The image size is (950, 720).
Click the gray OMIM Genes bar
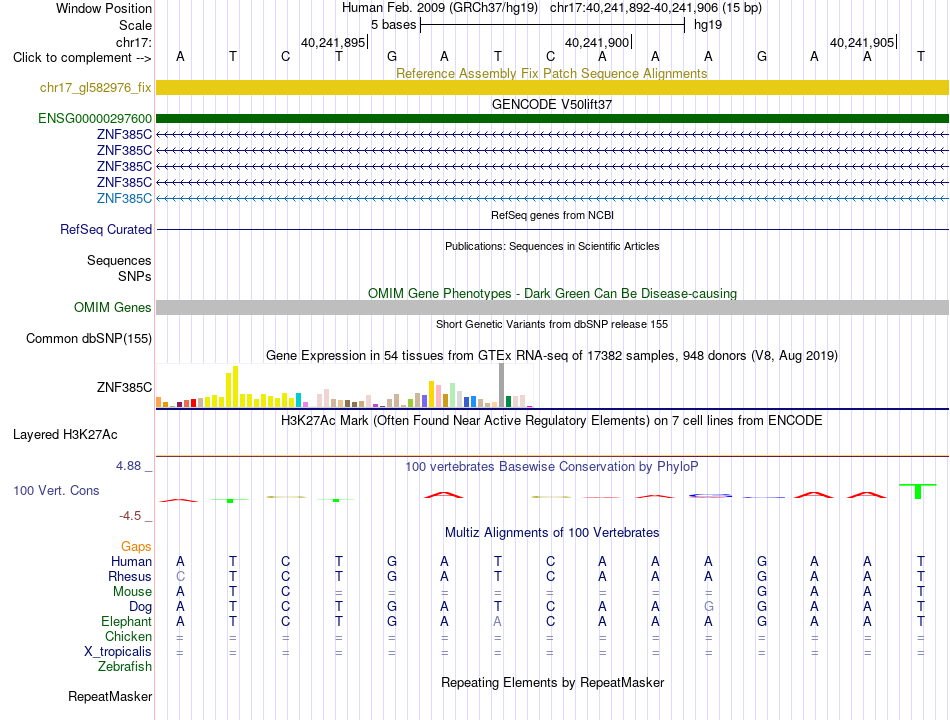point(552,307)
